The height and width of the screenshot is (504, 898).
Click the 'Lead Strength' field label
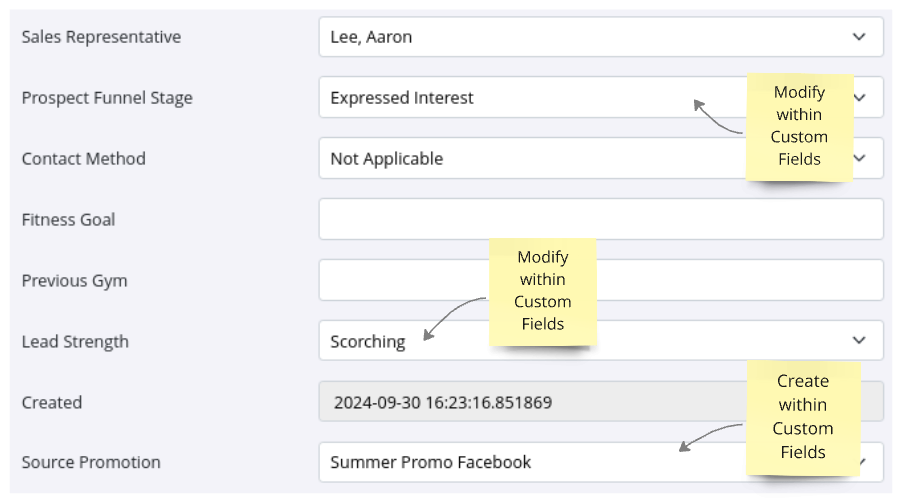point(75,341)
